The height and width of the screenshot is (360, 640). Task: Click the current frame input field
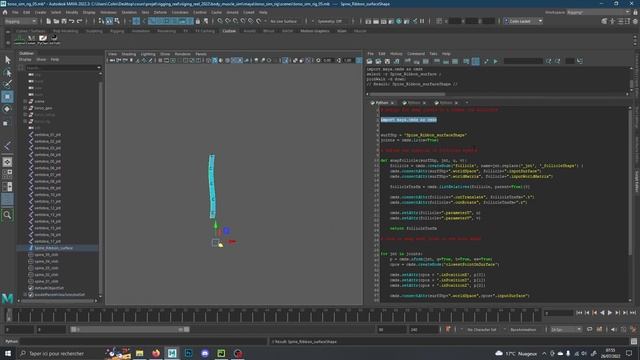coord(558,313)
